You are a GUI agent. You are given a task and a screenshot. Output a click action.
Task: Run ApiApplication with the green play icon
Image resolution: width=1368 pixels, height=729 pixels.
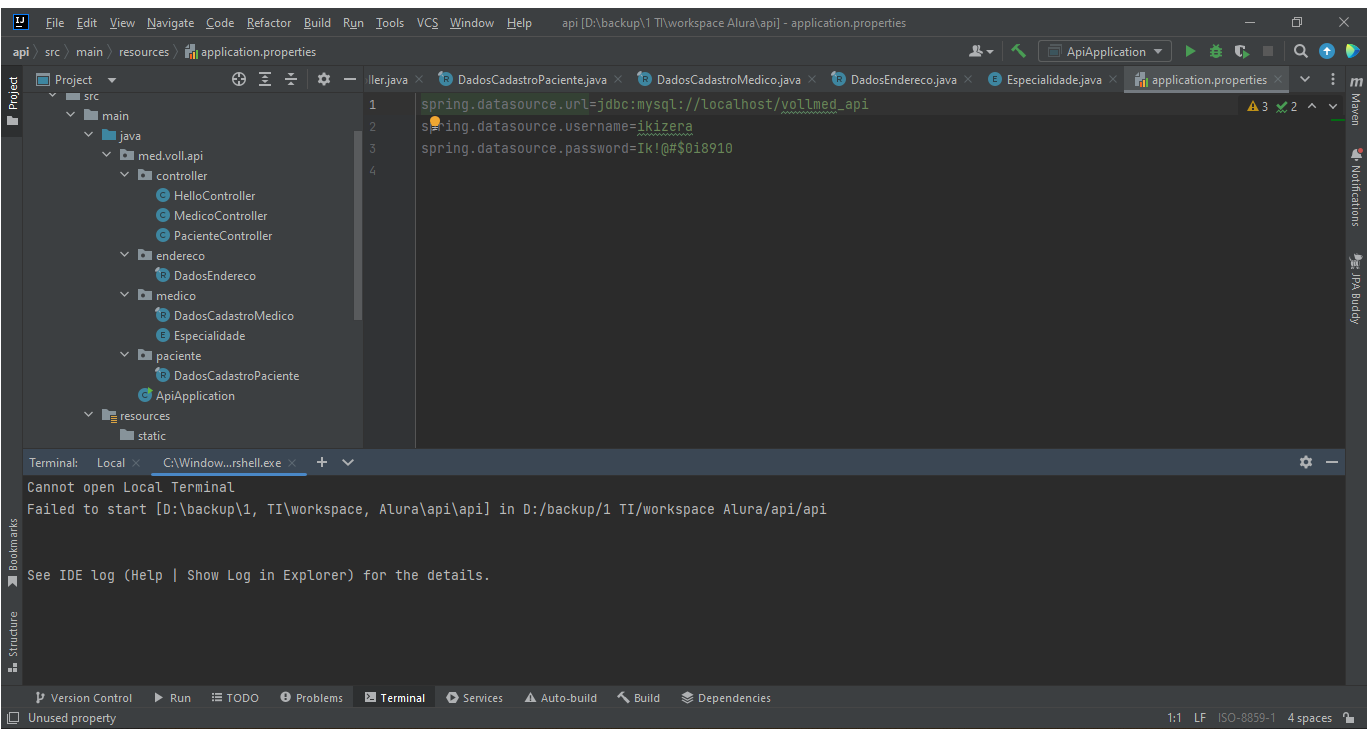pos(1190,51)
